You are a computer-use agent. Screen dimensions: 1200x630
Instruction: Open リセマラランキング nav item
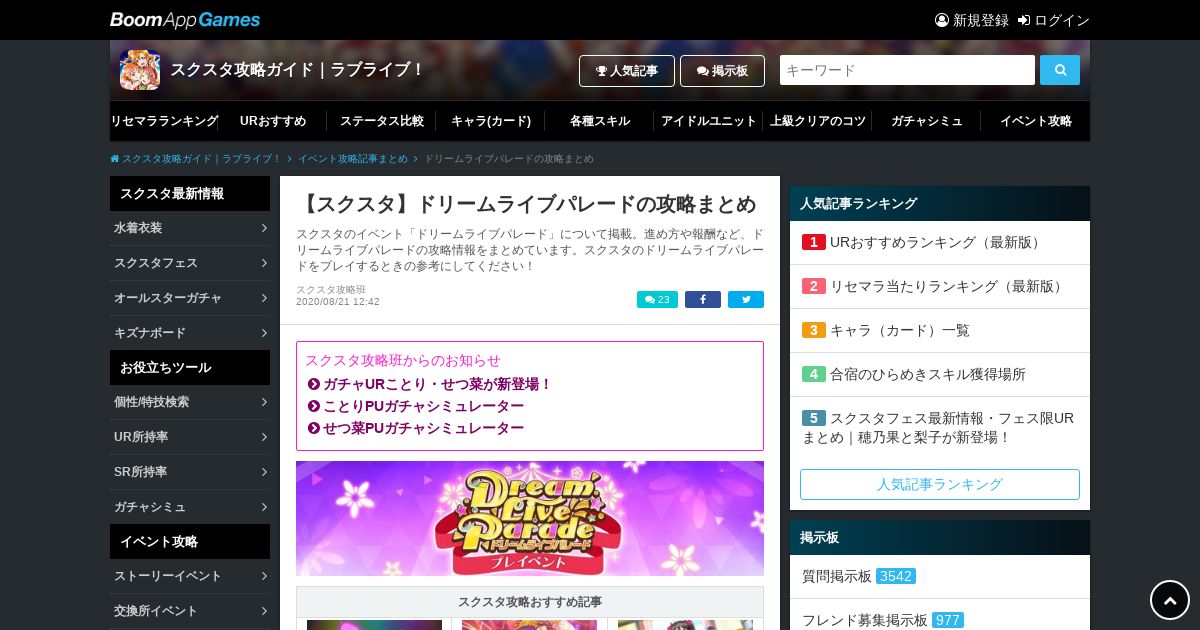(164, 121)
